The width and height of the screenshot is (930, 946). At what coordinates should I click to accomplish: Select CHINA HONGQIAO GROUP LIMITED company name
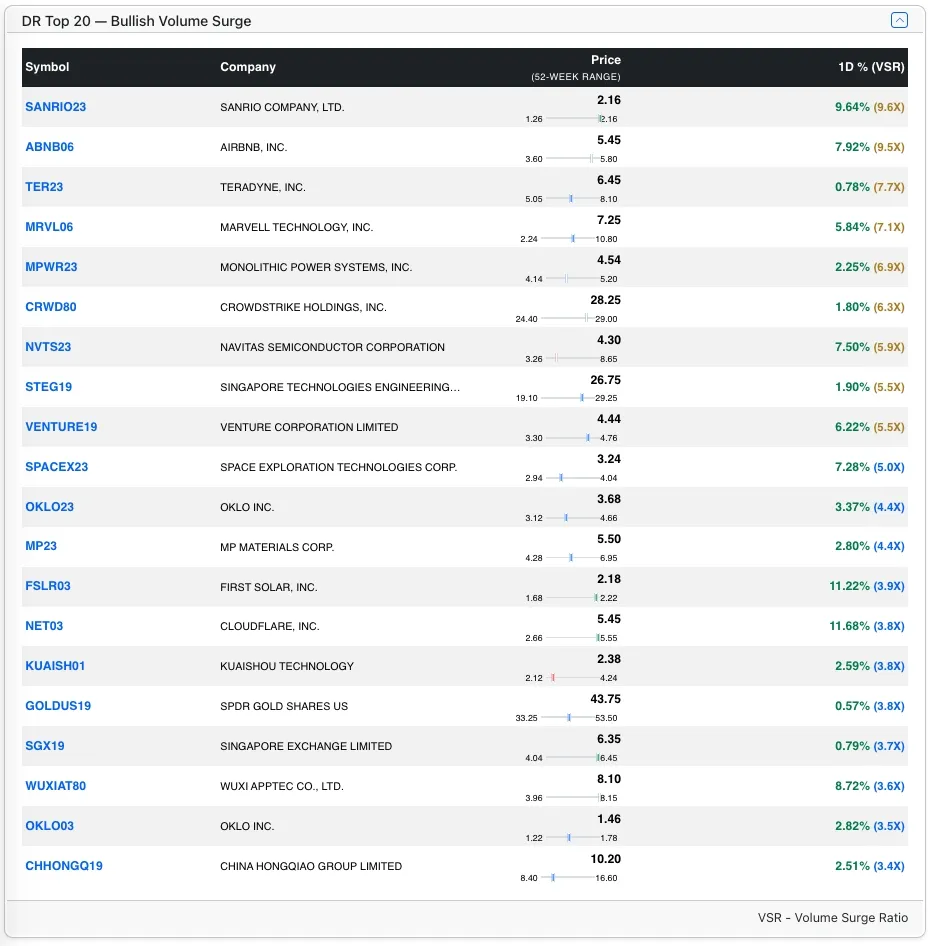(x=311, y=866)
